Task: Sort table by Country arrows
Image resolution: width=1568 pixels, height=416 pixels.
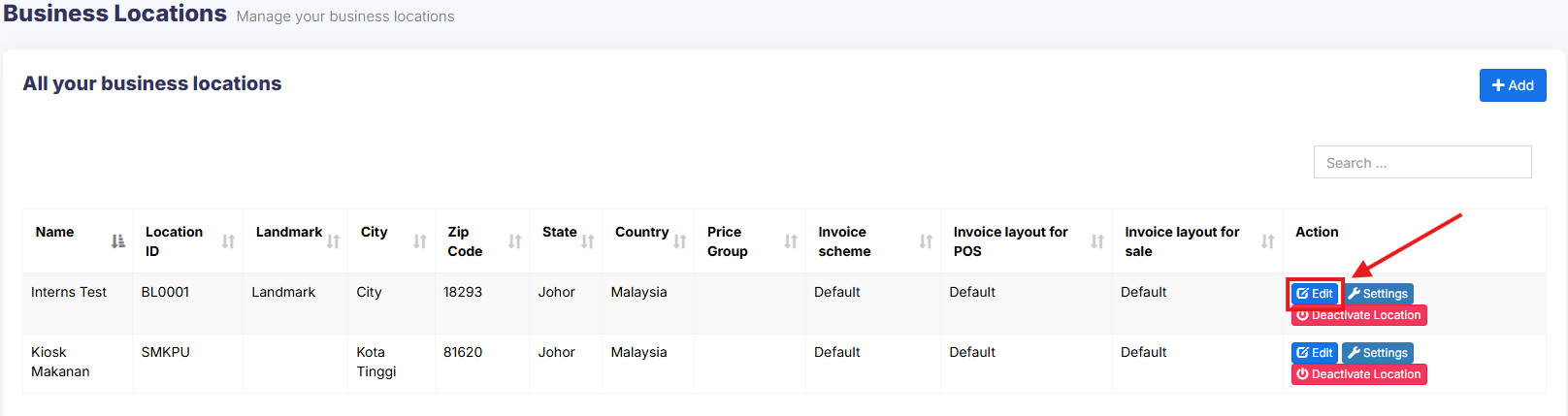Action: (679, 241)
